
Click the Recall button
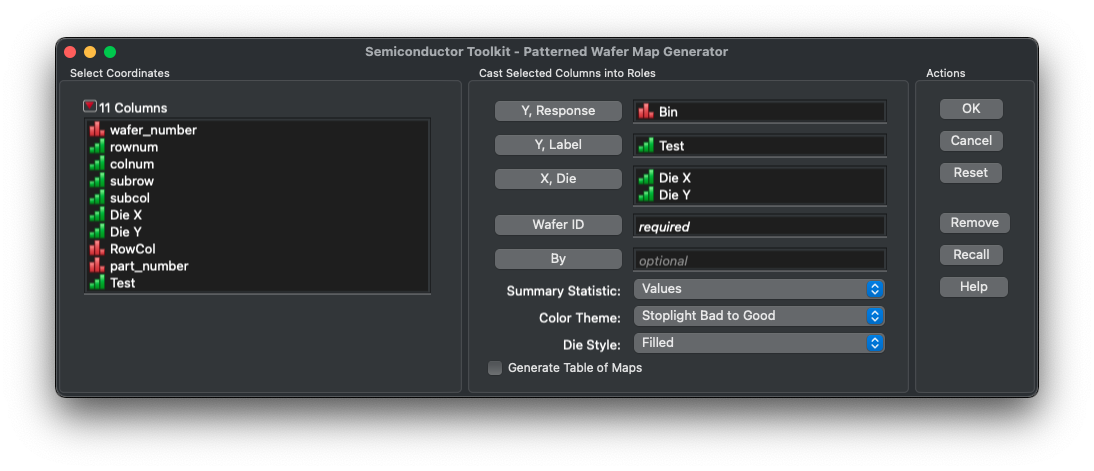click(x=971, y=255)
